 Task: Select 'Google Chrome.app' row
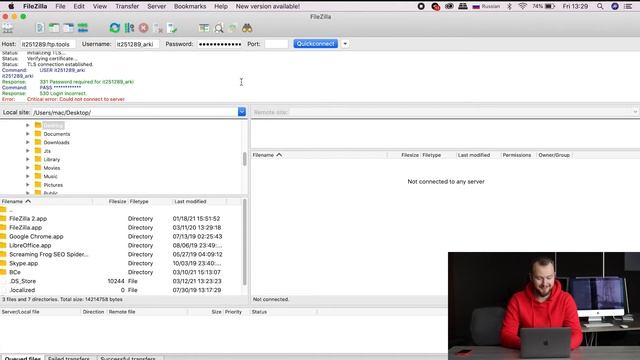(x=122, y=236)
